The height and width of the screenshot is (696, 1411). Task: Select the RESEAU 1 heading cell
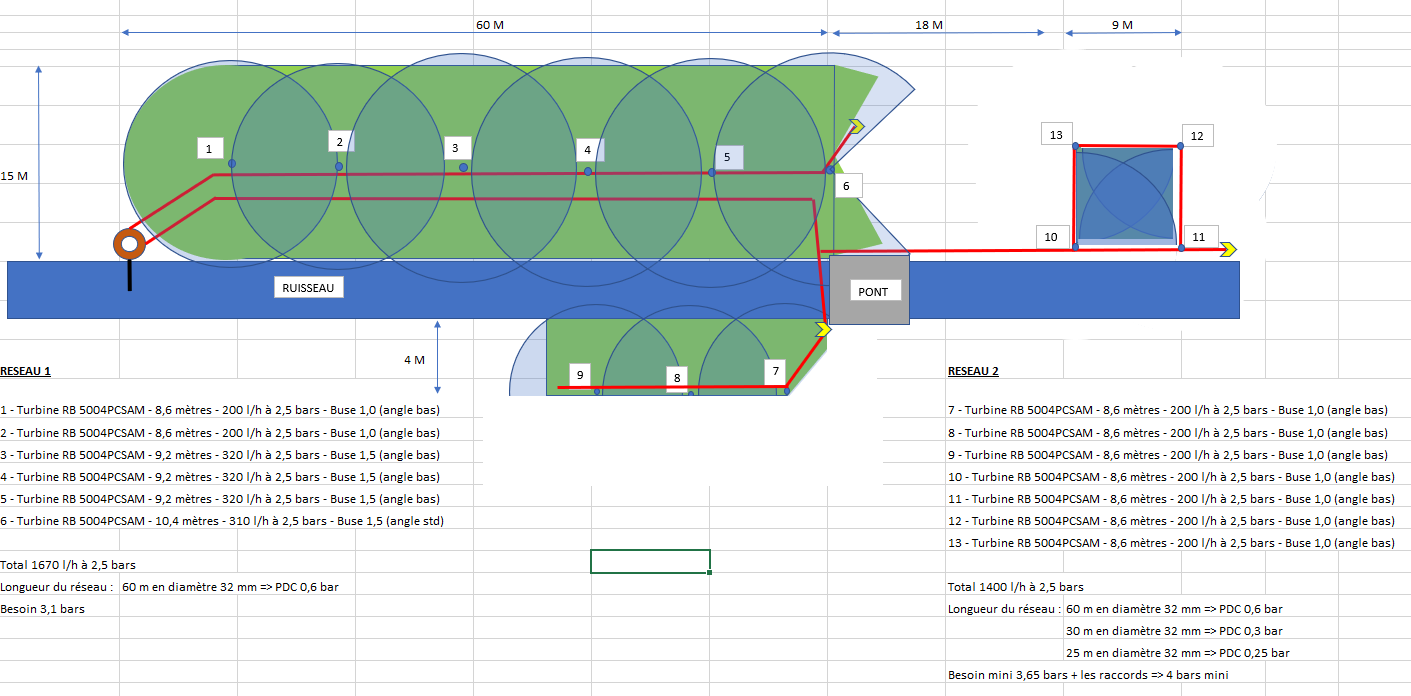coord(26,371)
